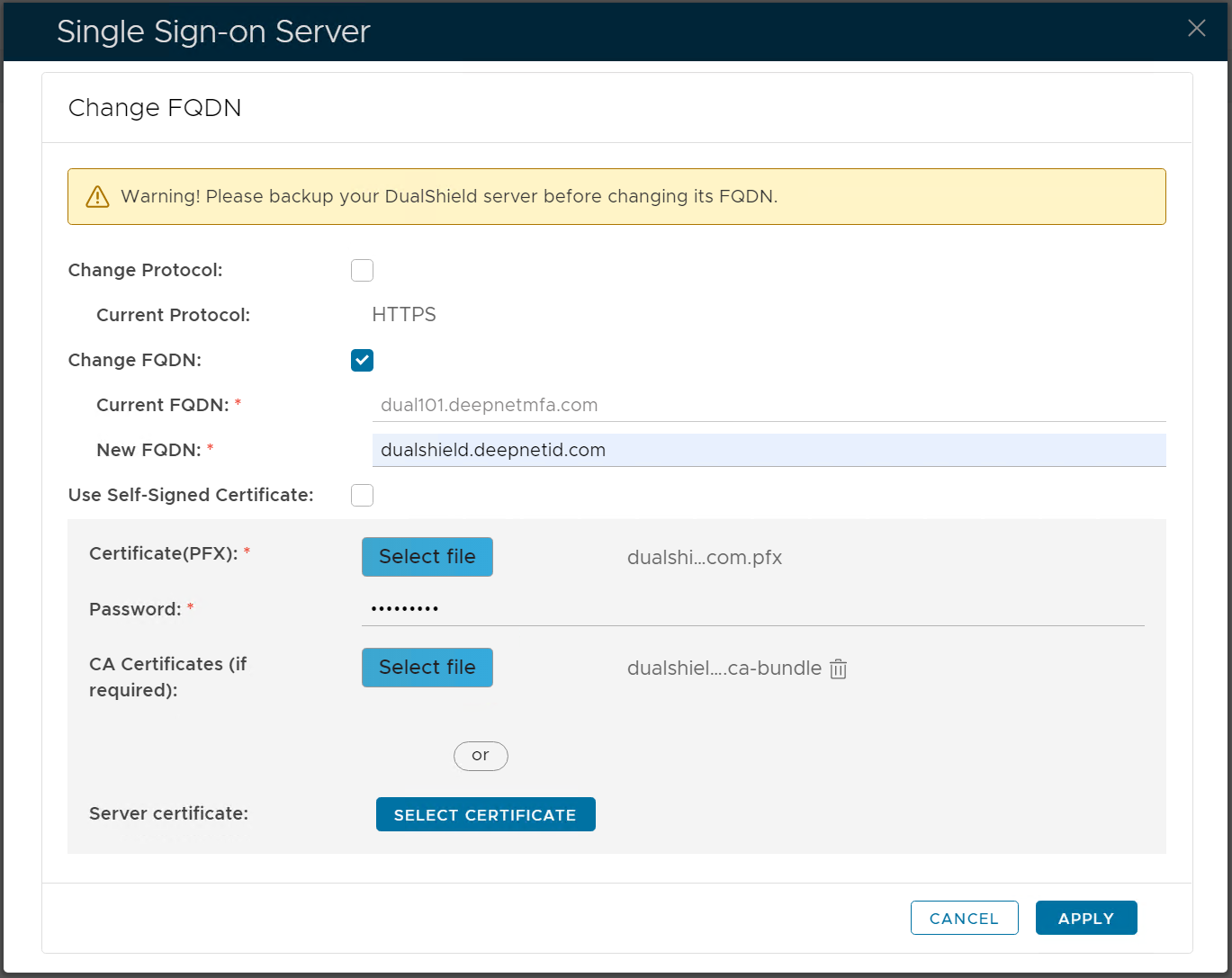
Task: Uncheck the Change FQDN checkbox
Action: point(362,360)
